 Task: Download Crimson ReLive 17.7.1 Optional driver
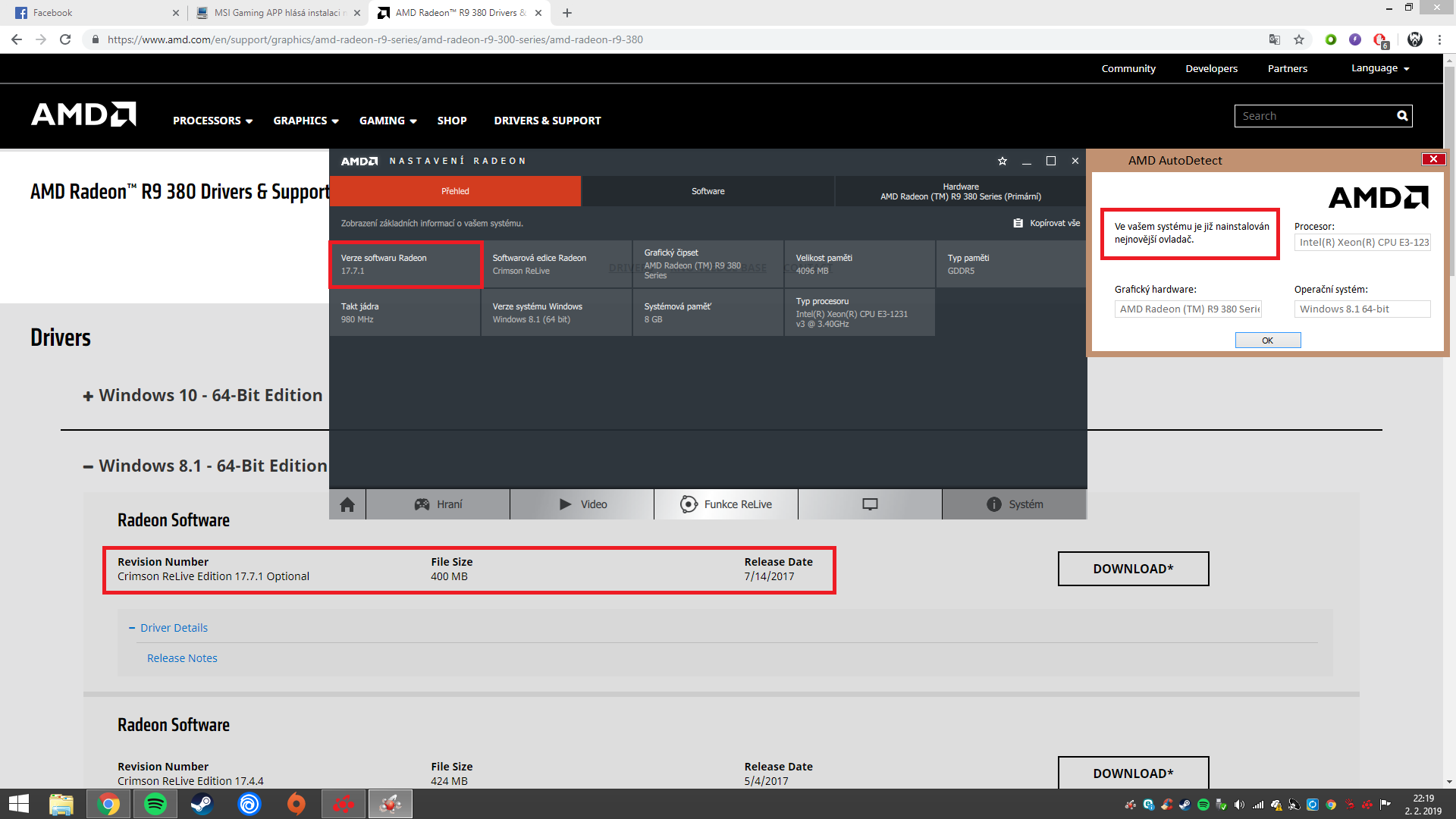pos(1133,569)
